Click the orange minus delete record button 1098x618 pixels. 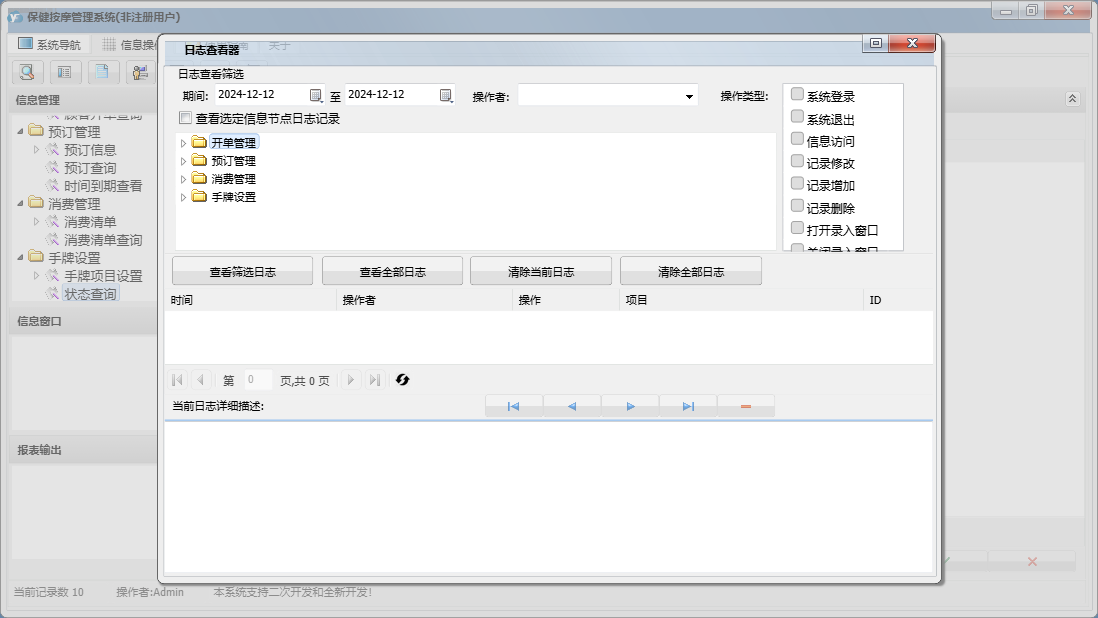coord(745,406)
